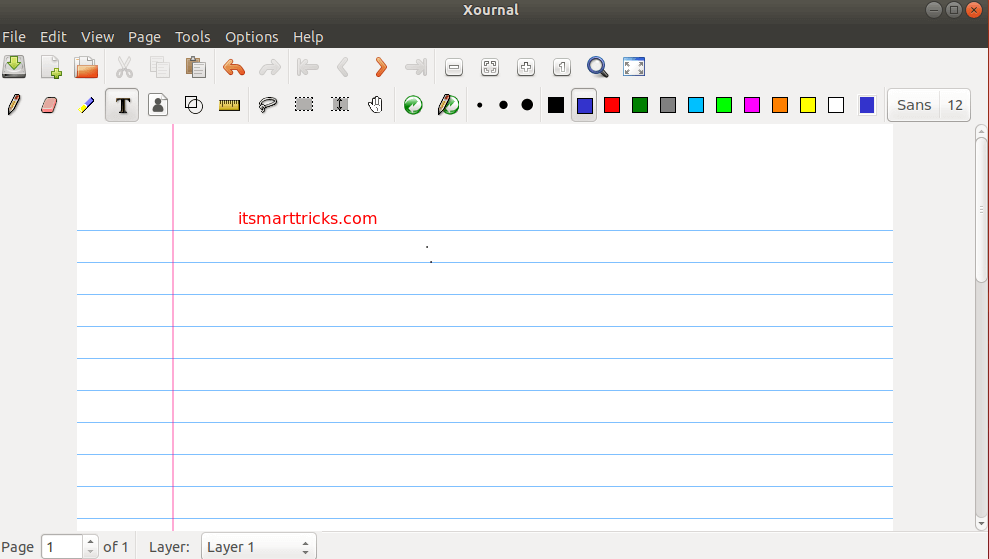Go to the next page
This screenshot has width=989, height=559.
[x=380, y=67]
